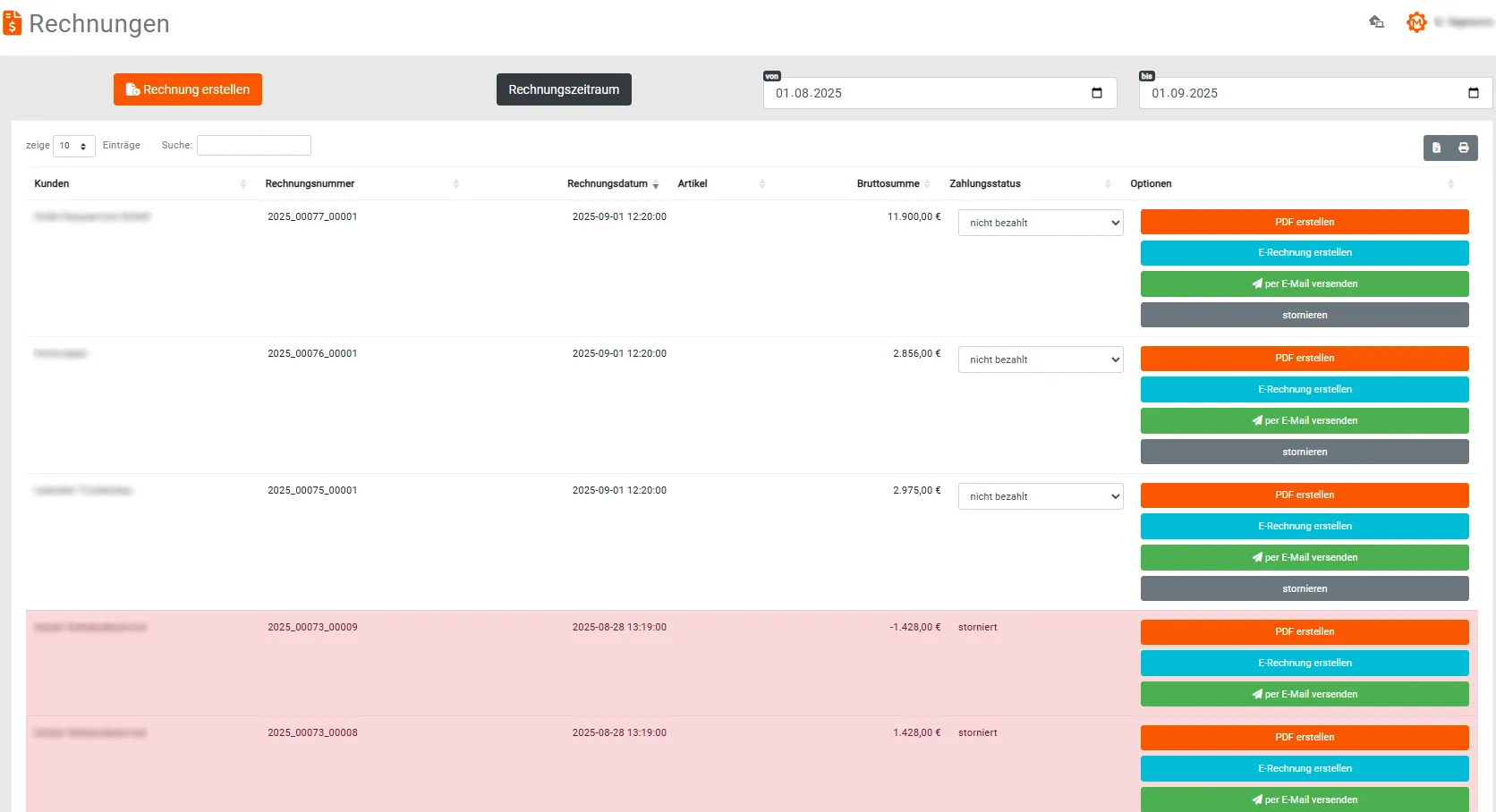
Task: Generate E-Rechnung for invoice 2025_00076_00001
Action: tap(1304, 390)
